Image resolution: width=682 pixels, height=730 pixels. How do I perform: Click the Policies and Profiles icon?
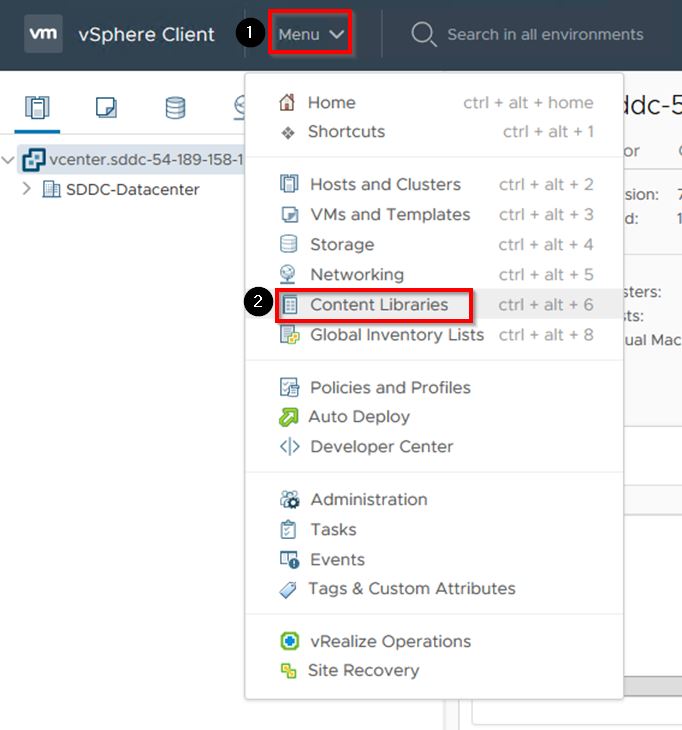[289, 387]
